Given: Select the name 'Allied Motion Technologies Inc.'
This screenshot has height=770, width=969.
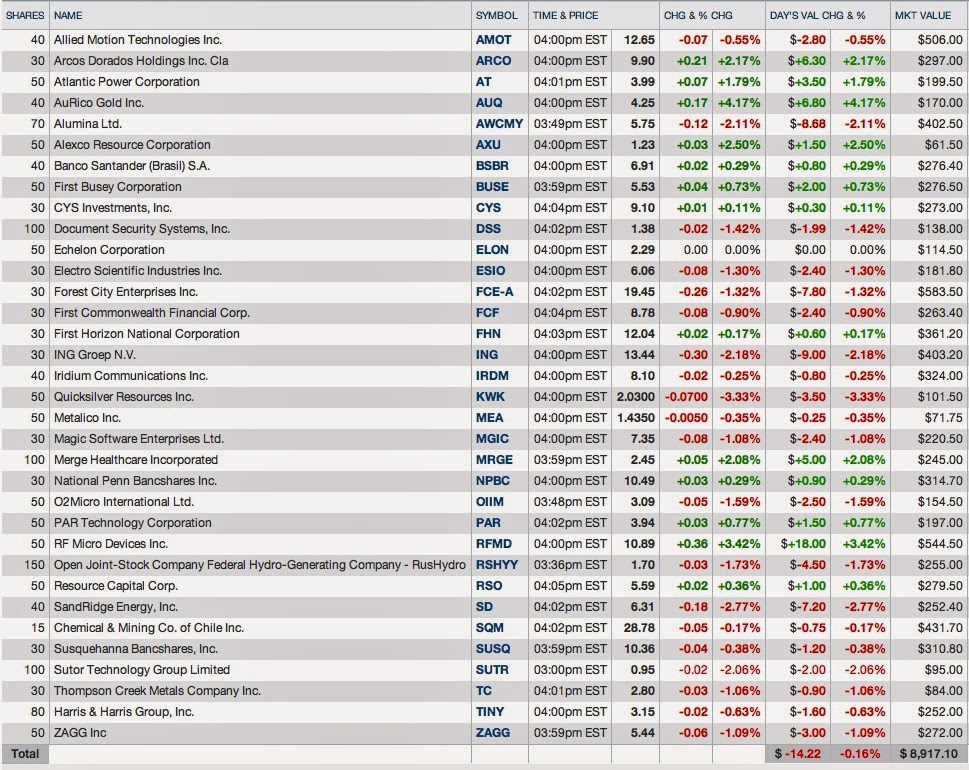Looking at the screenshot, I should click(138, 40).
